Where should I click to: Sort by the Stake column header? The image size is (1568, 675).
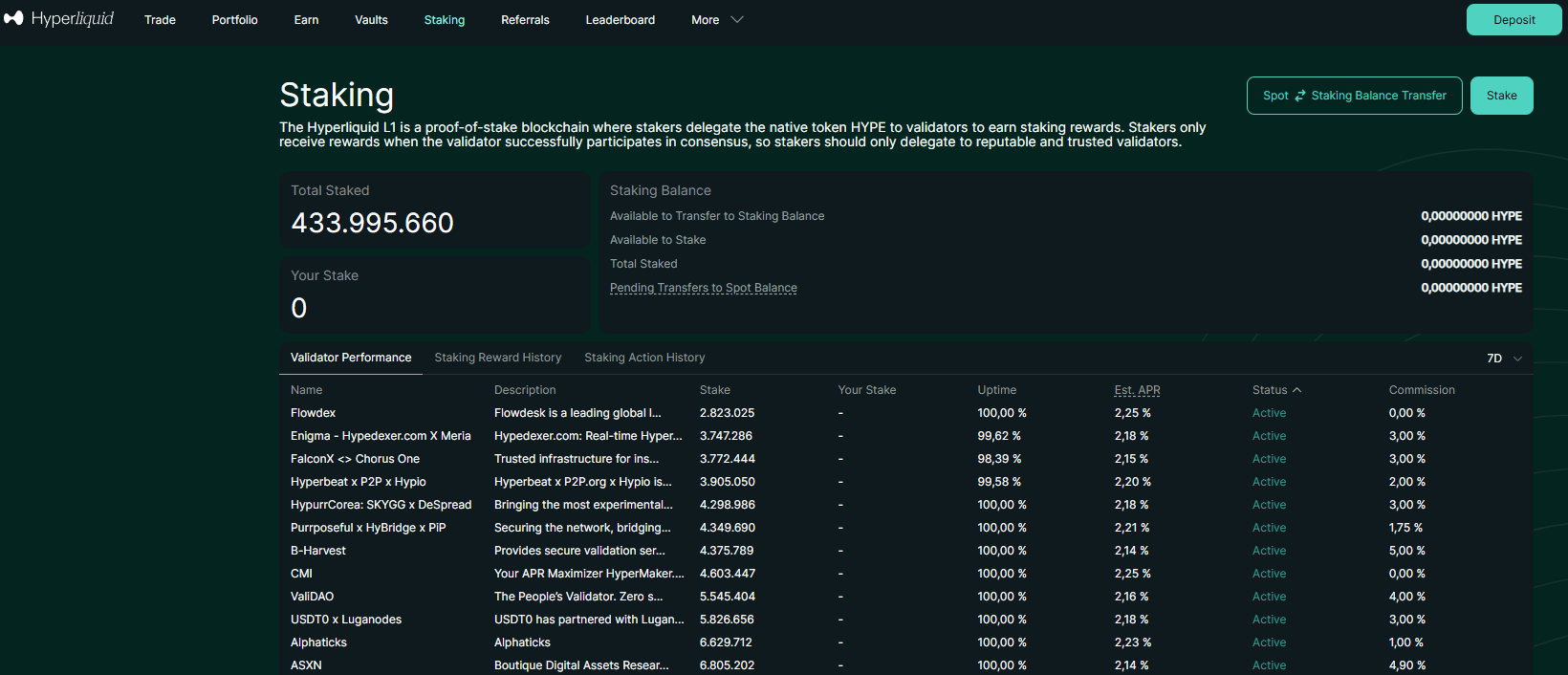pos(715,390)
